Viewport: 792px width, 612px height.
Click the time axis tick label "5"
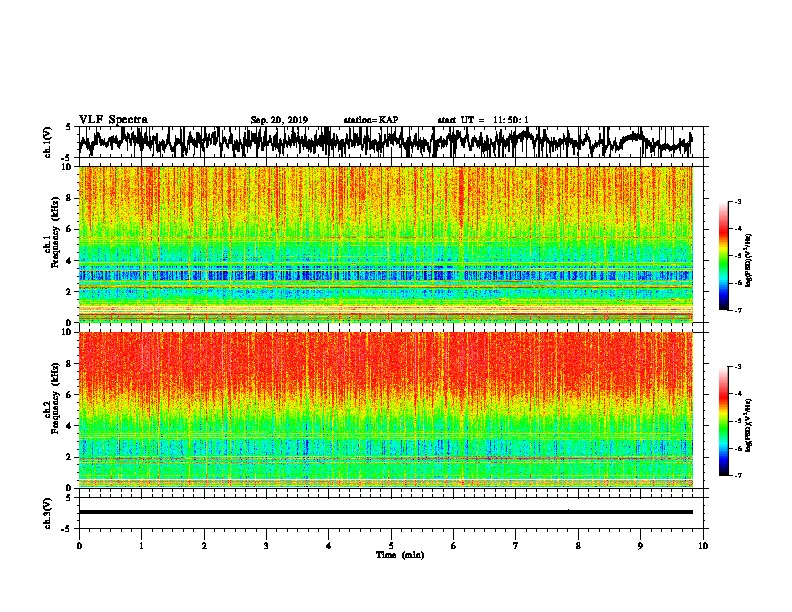point(391,546)
